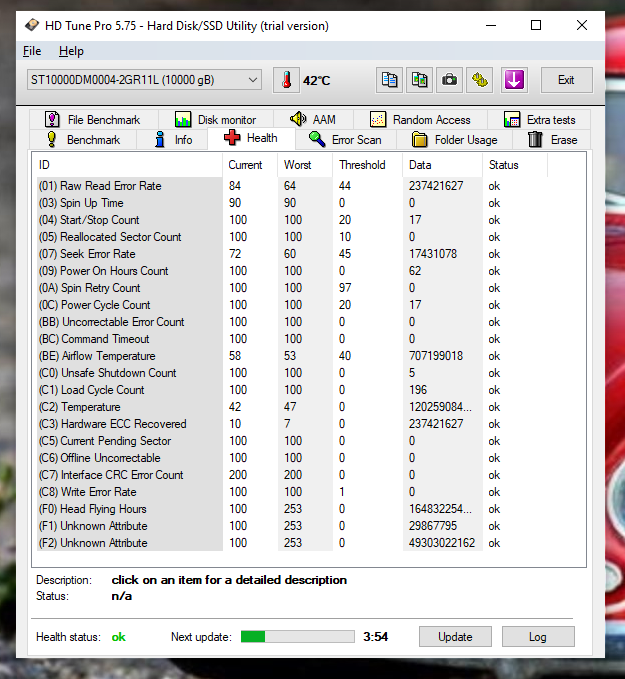Click the Next update progress bar

pos(298,637)
